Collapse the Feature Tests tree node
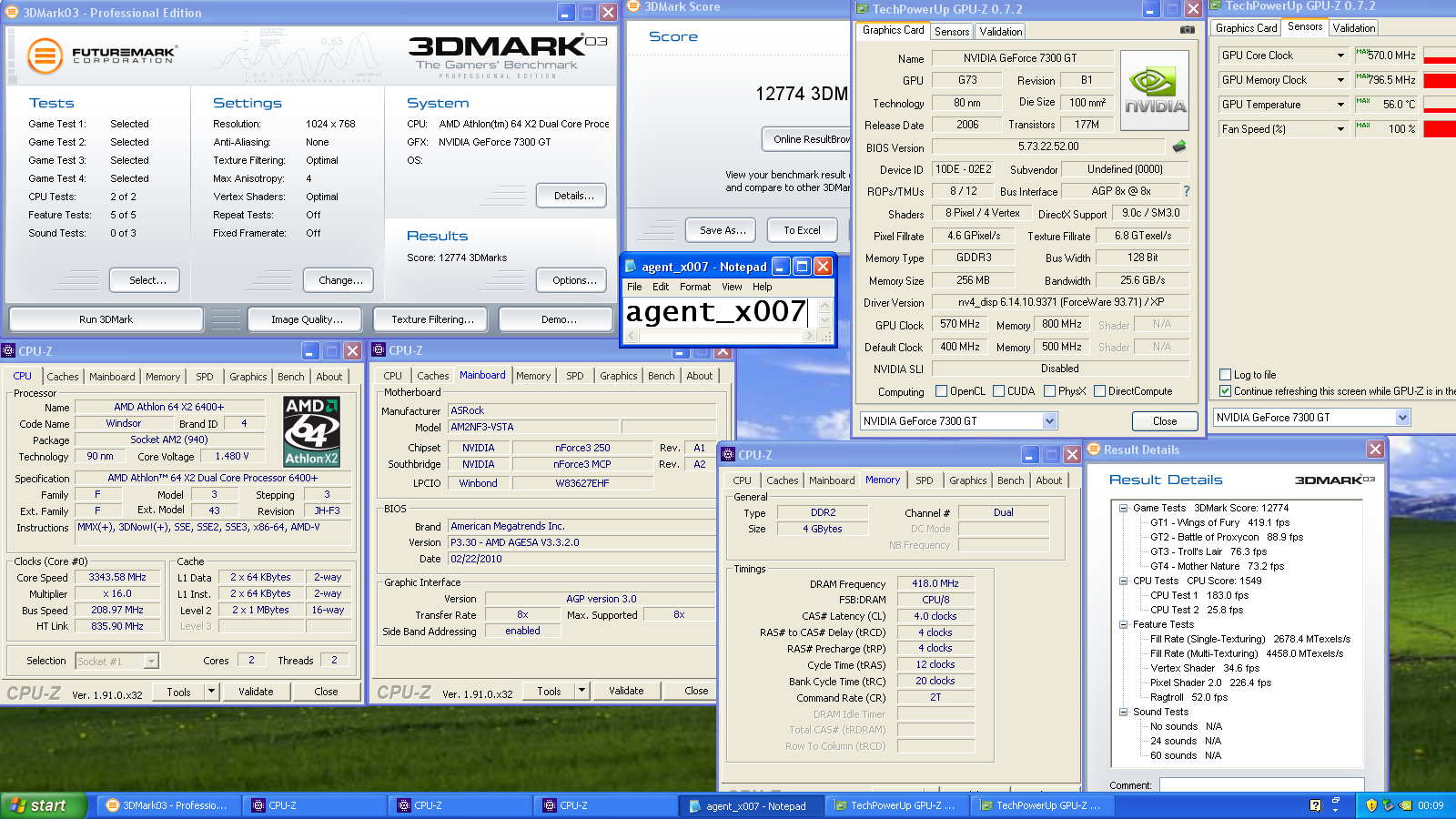 click(x=1123, y=624)
